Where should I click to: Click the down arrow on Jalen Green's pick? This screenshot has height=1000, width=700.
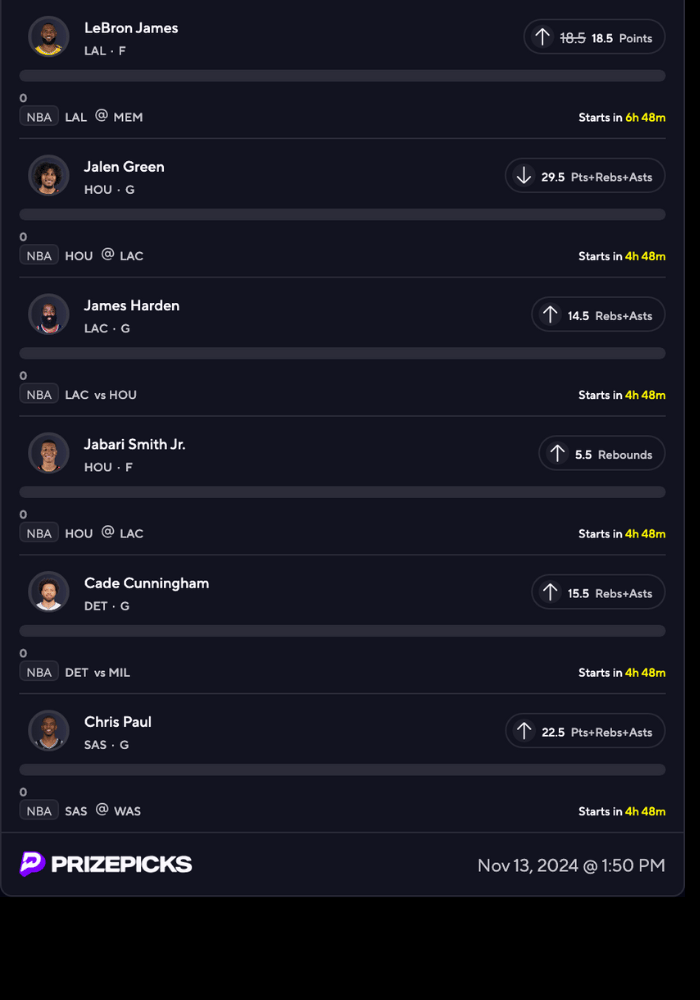pos(523,176)
